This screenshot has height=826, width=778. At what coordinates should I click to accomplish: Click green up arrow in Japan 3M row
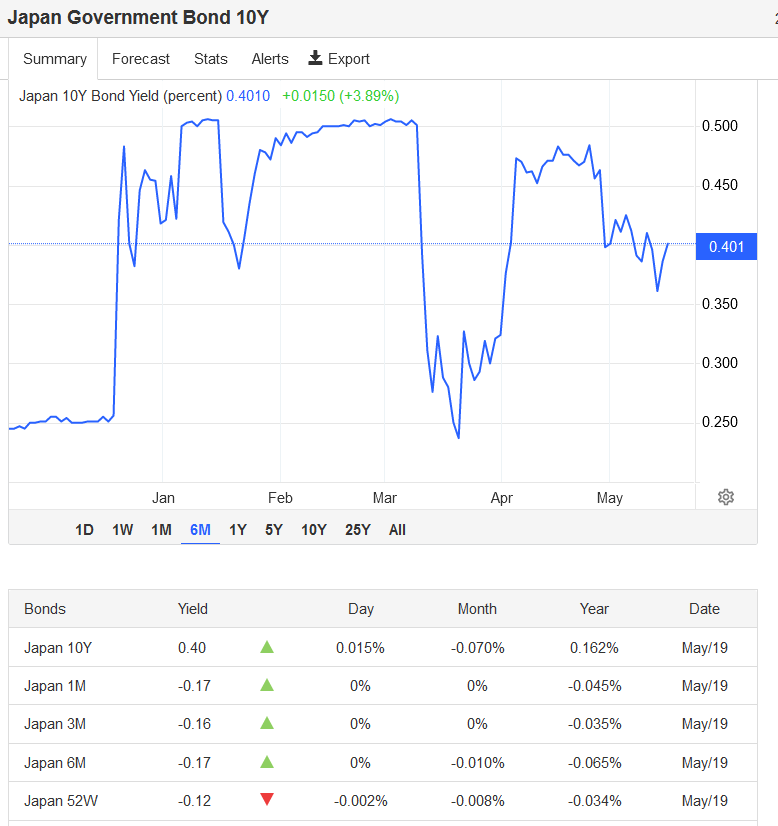(267, 723)
